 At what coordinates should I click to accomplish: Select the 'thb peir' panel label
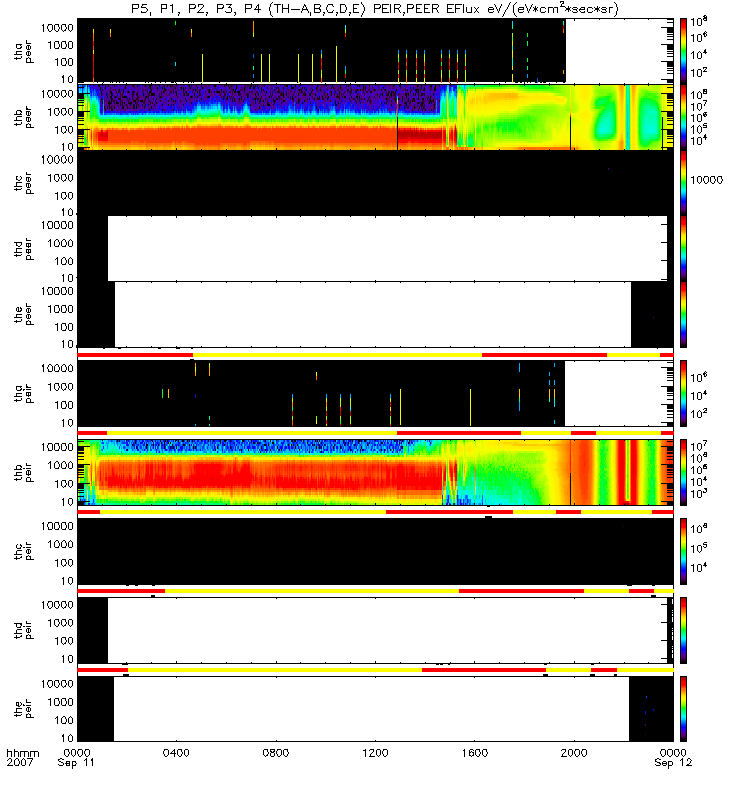click(x=23, y=473)
